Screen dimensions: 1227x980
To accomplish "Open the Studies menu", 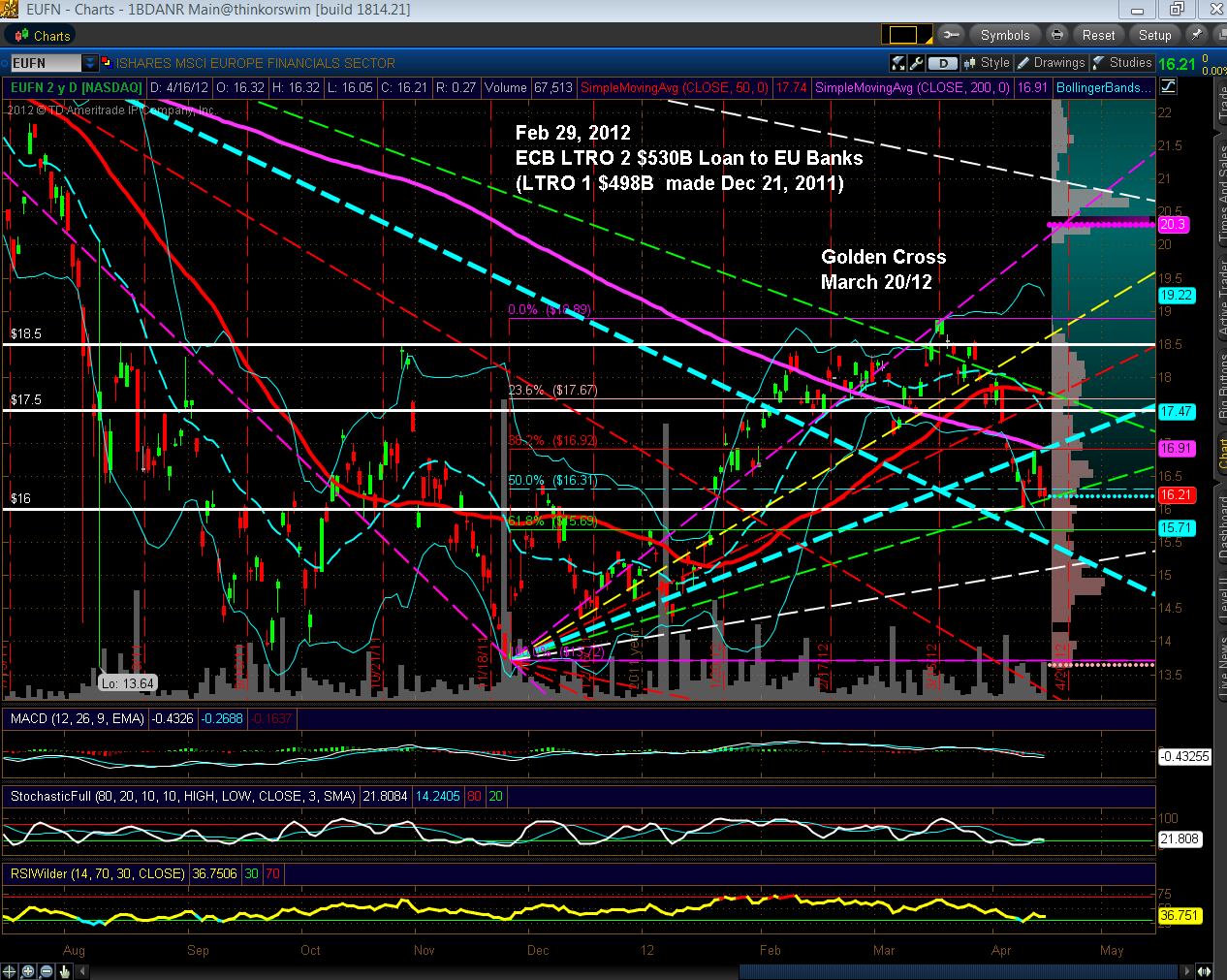I will 1122,63.
